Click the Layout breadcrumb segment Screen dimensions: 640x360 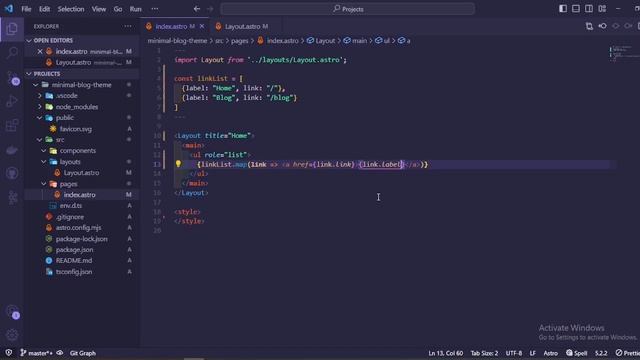point(321,40)
